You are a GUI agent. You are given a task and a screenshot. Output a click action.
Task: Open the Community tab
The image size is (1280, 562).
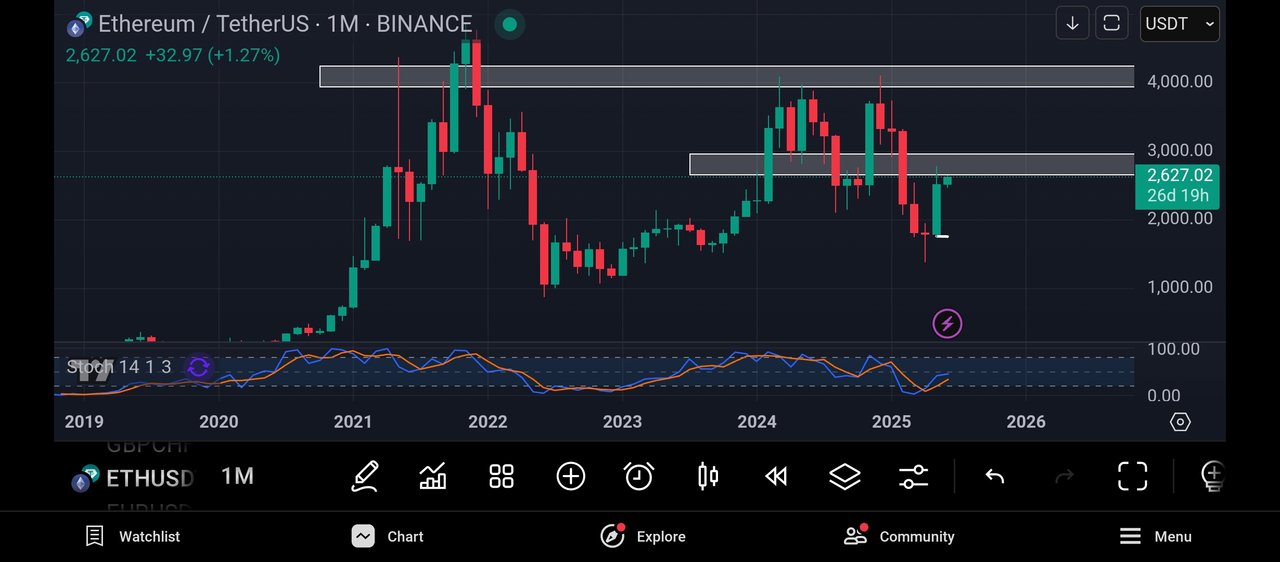(x=899, y=537)
